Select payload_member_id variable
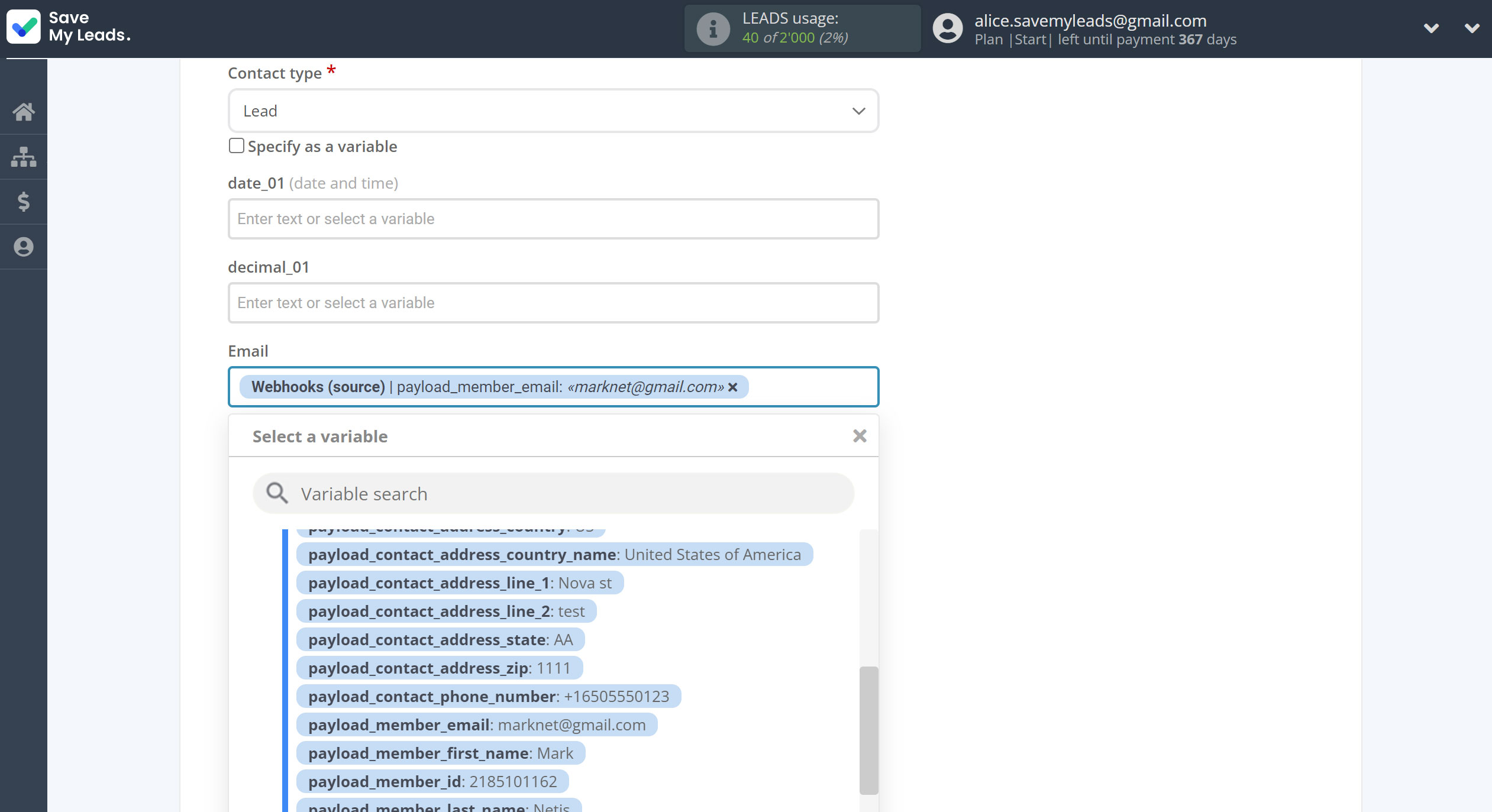Screen dimensions: 1492x812 click(x=432, y=781)
